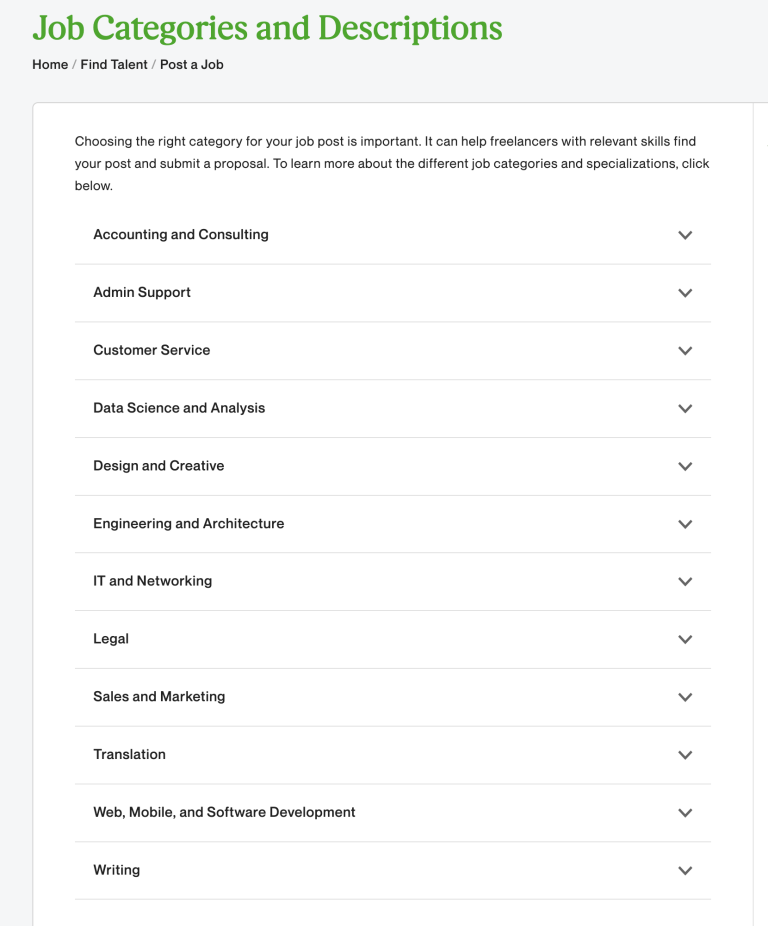Click the IT and Networking label
Viewport: 768px width, 926px height.
click(x=152, y=581)
